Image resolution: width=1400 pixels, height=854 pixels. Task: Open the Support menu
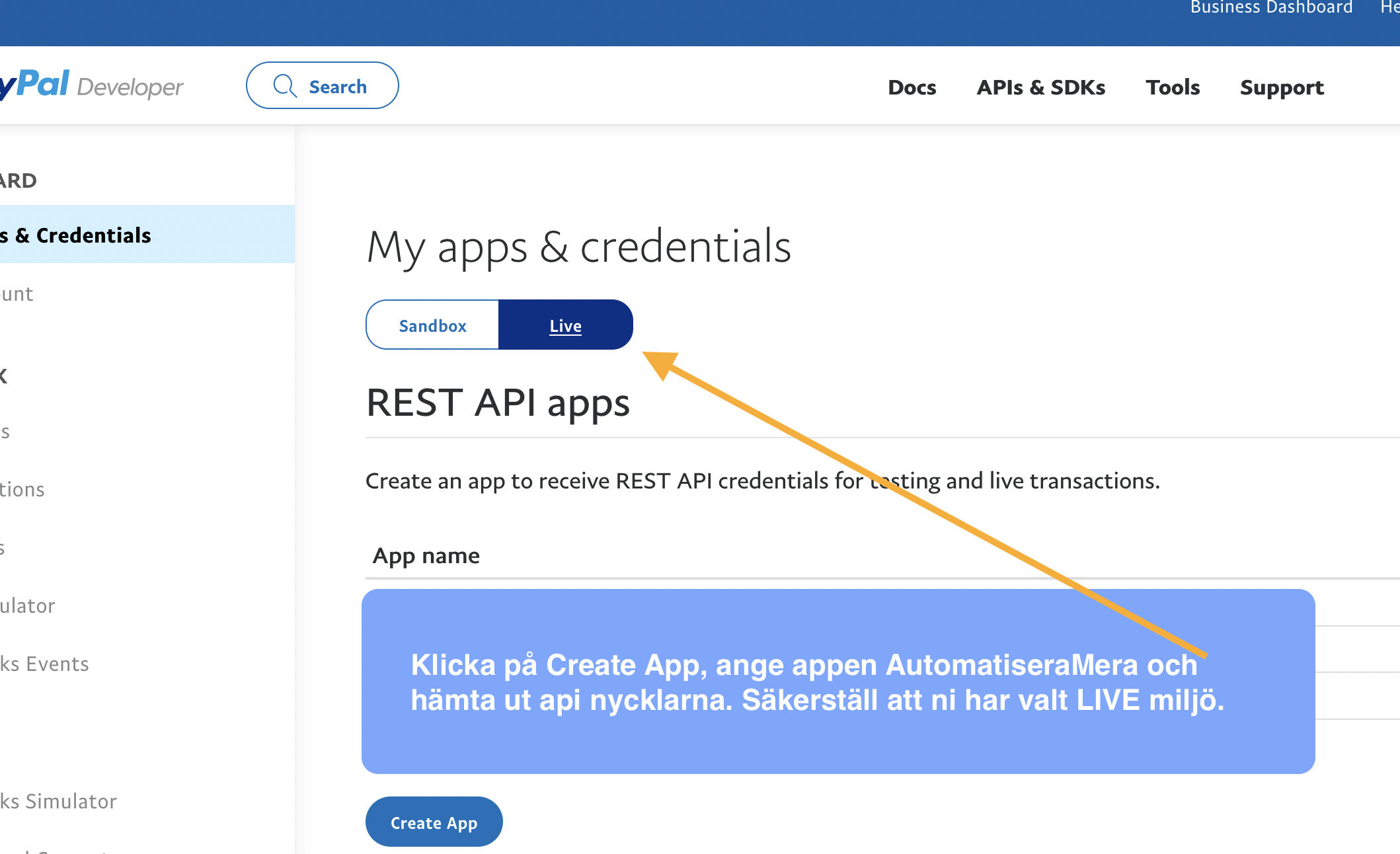click(1282, 87)
